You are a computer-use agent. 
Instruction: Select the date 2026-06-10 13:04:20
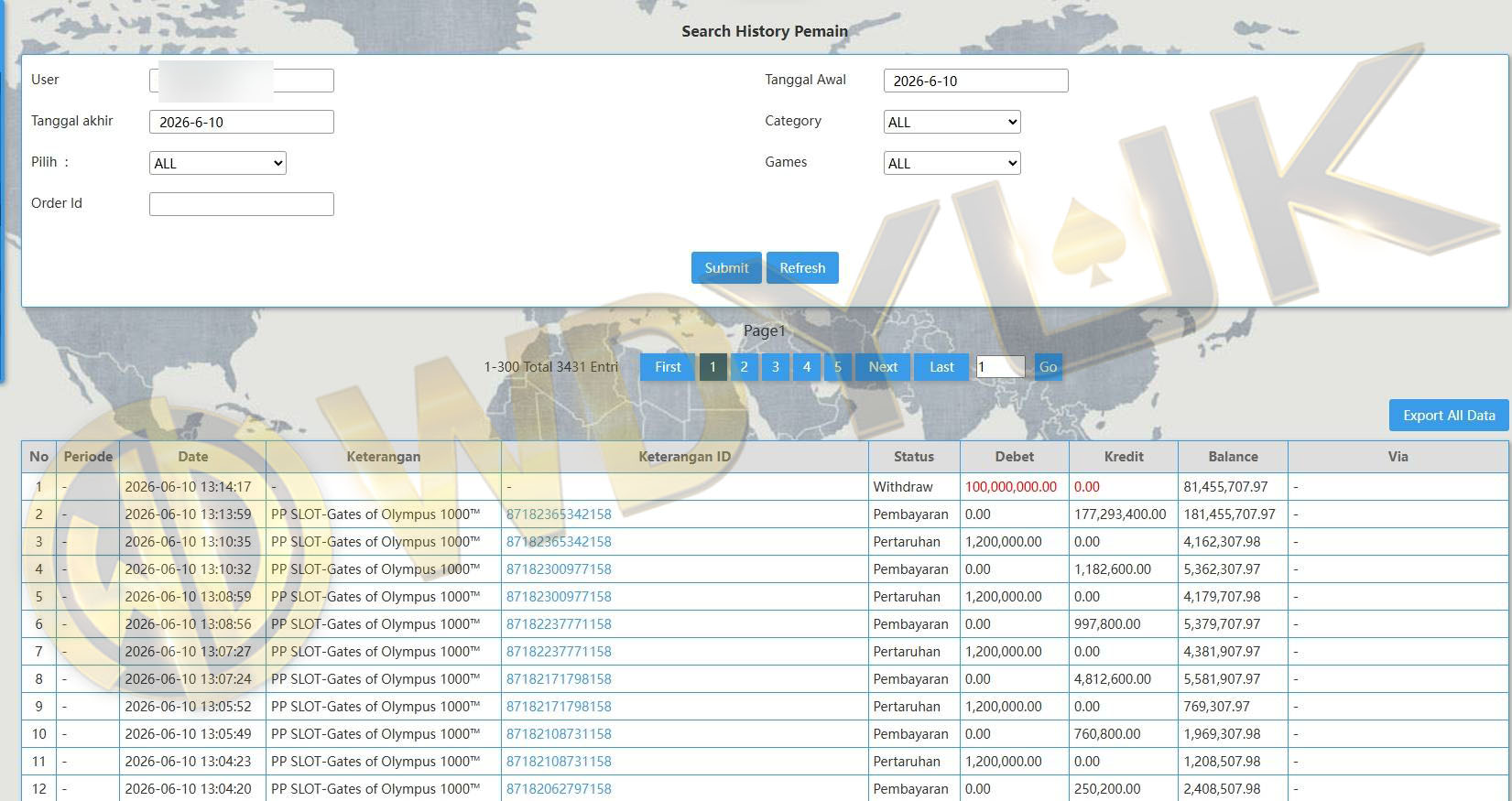[188, 789]
